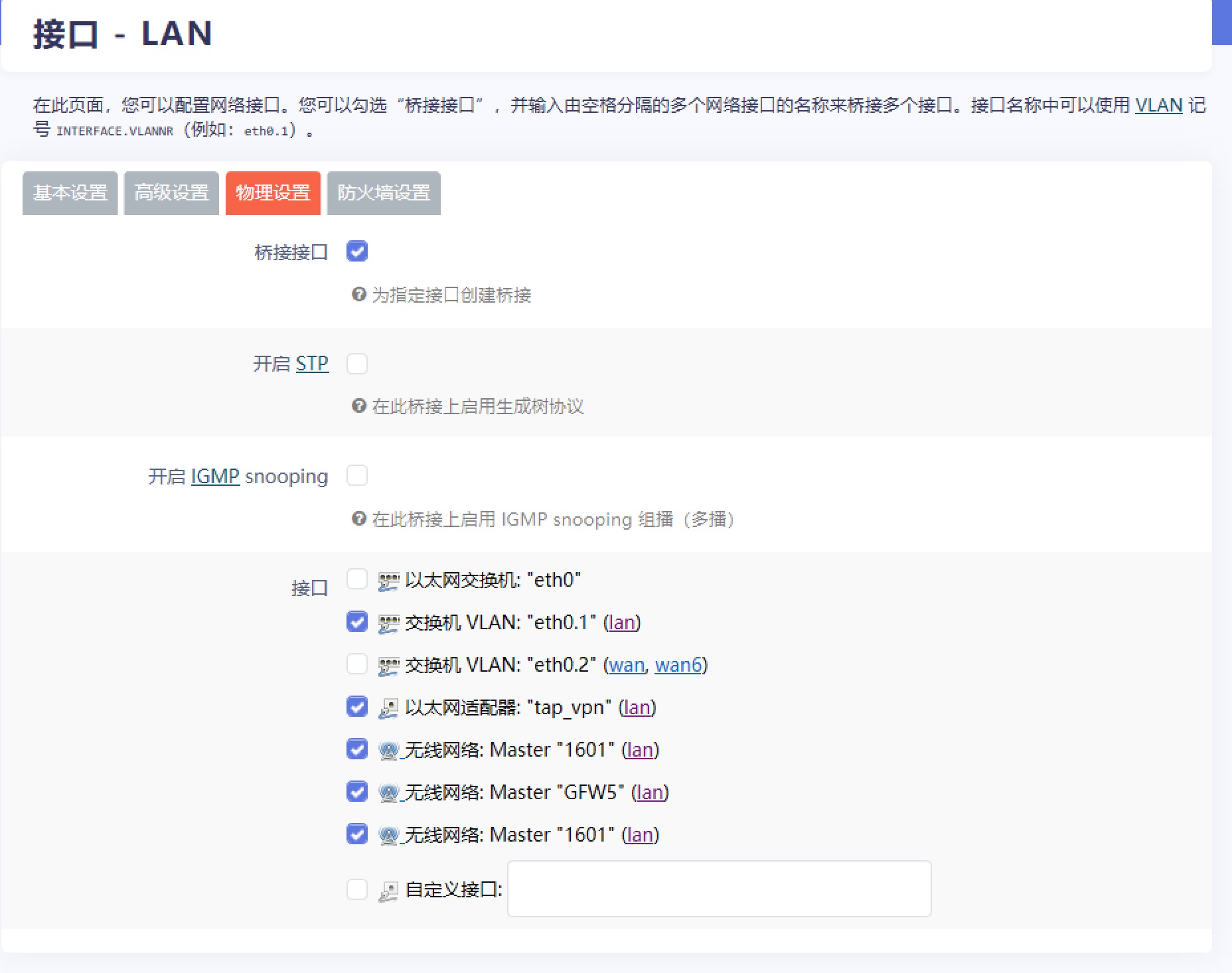Switch to the 高级设置 tab
The height and width of the screenshot is (973, 1232).
click(x=171, y=192)
